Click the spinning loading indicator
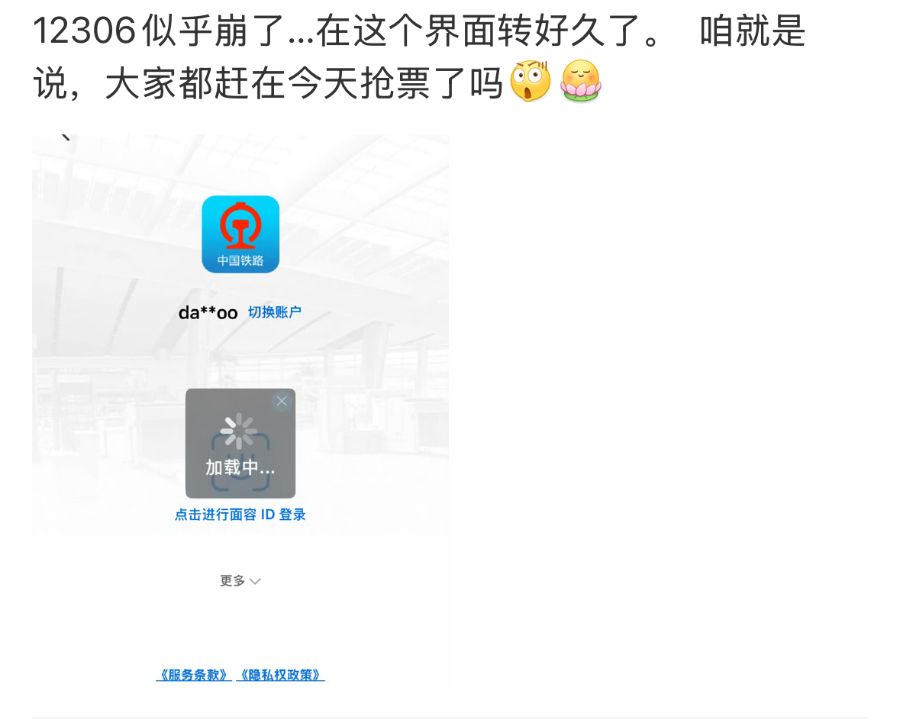Viewport: 900px width, 721px height. point(239,431)
